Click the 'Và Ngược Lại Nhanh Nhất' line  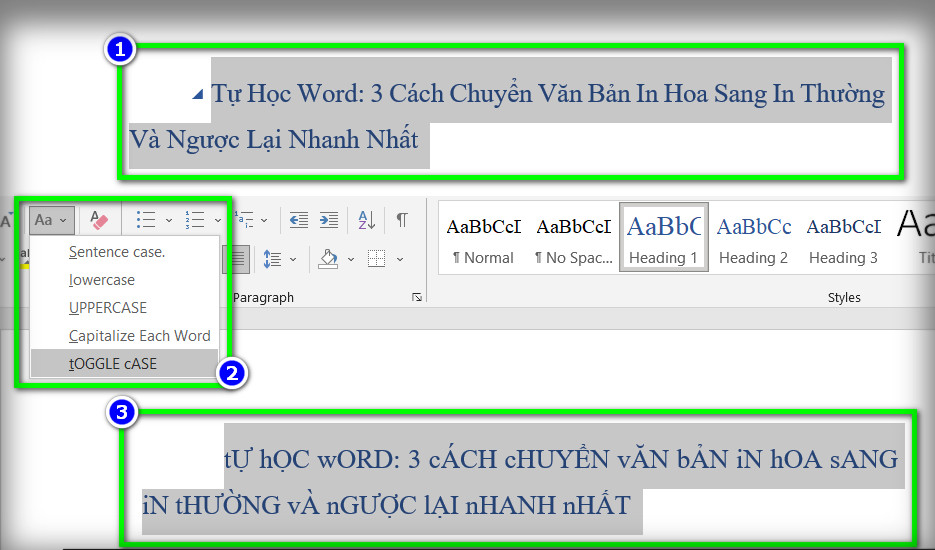pos(274,140)
